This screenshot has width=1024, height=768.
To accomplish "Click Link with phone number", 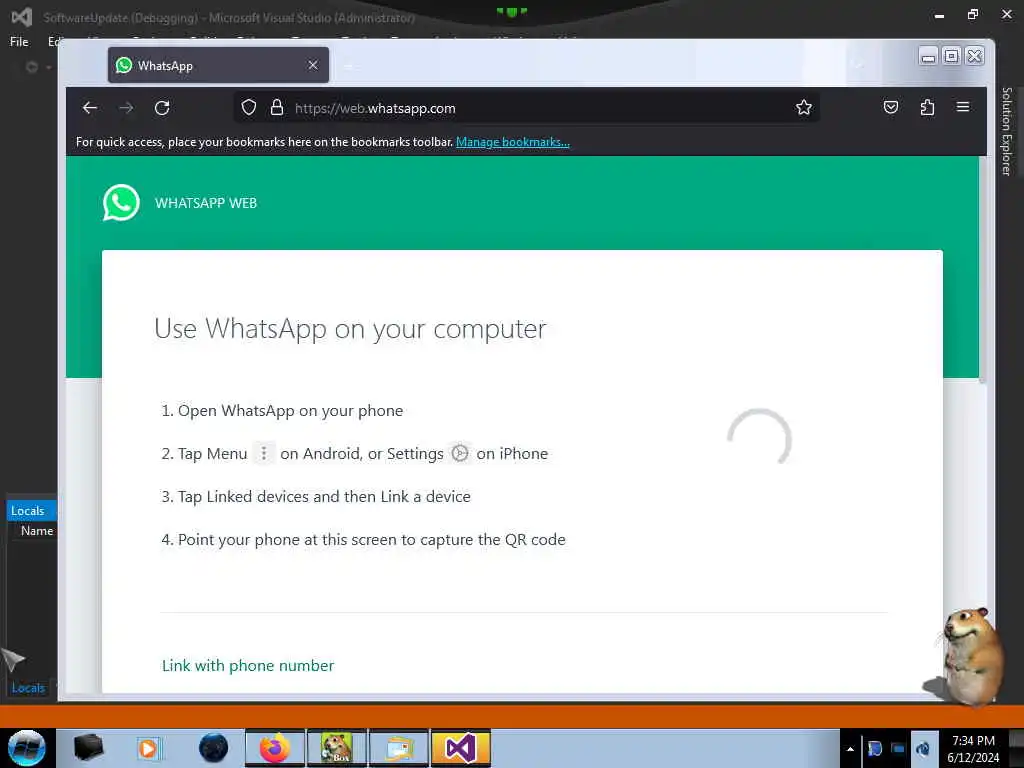I will coord(248,665).
